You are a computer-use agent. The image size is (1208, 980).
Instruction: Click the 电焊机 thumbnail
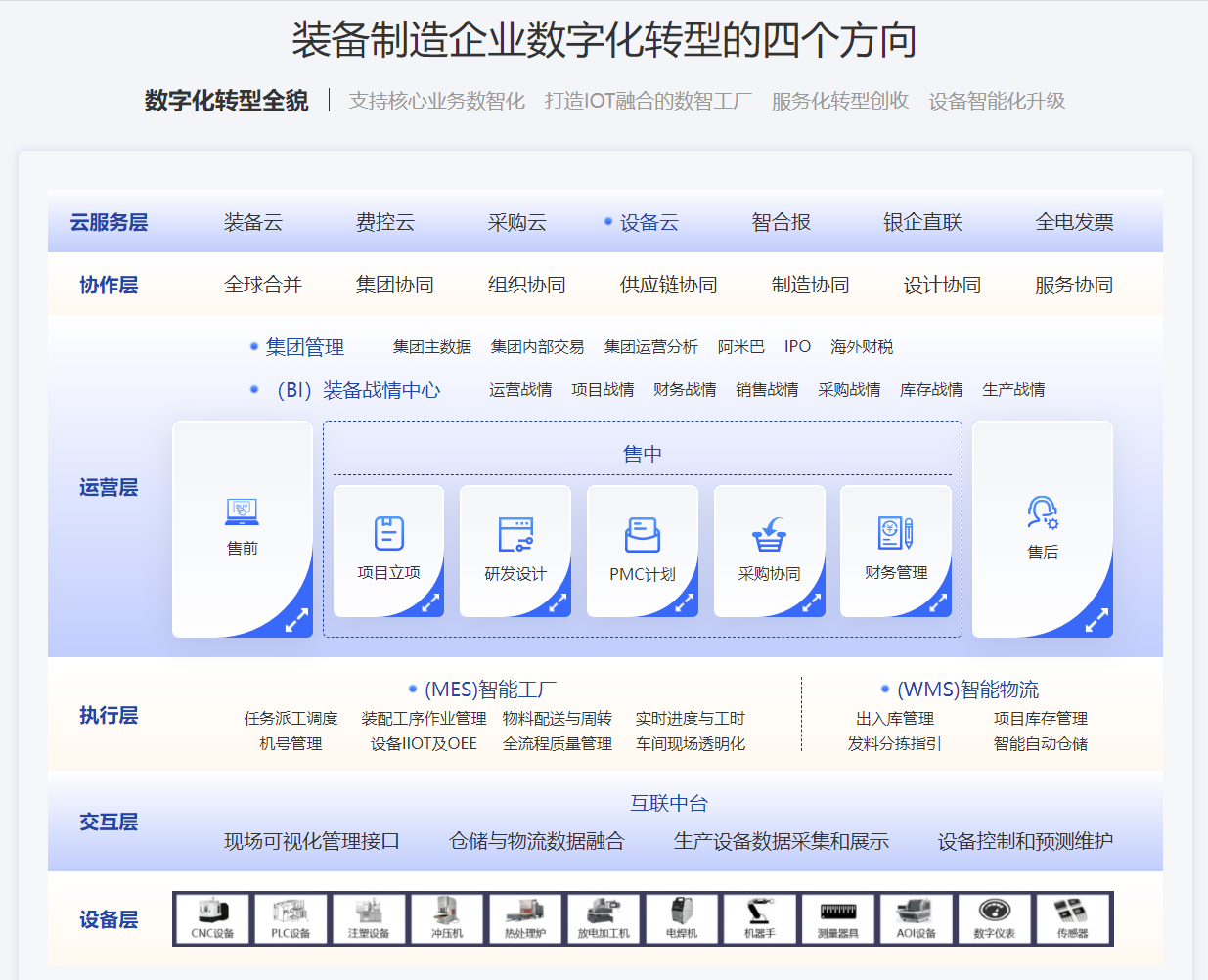pos(682,918)
